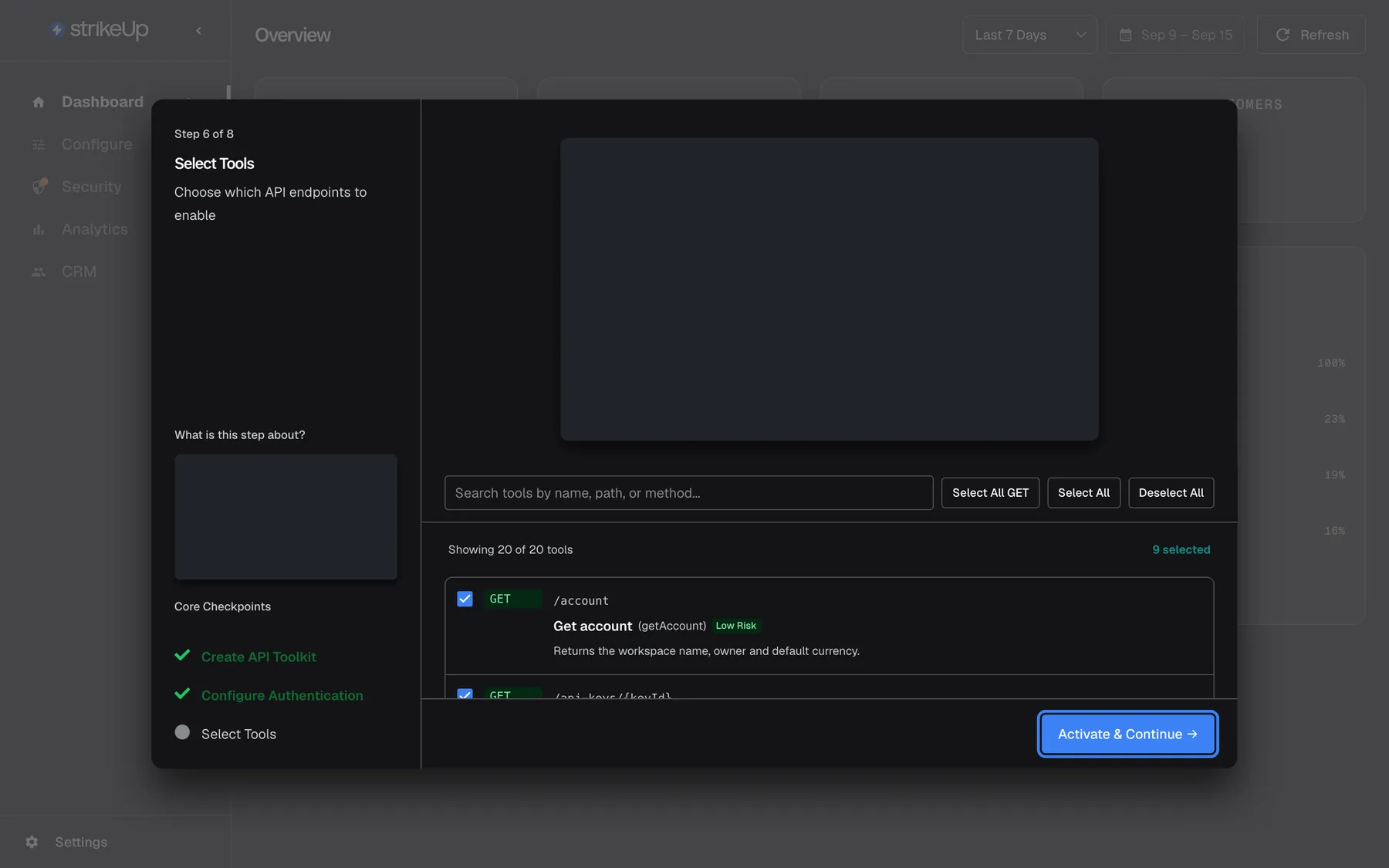Uncheck the GET /account tool checkbox
Image resolution: width=1389 pixels, height=868 pixels.
pos(465,599)
